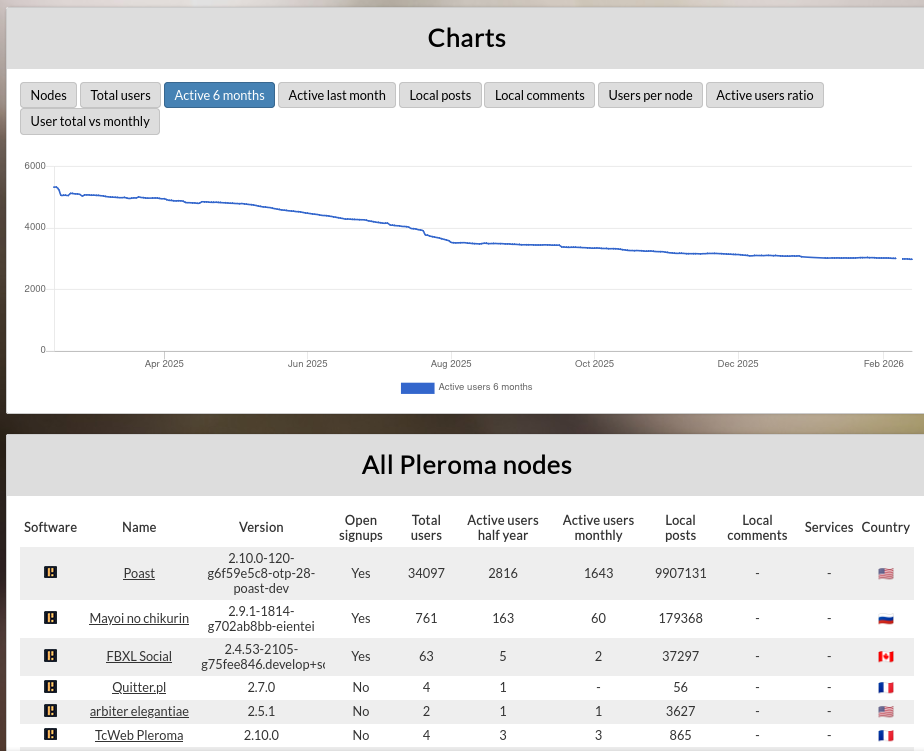Click the Pleroma icon beside Mayoi no chikurin

(50, 618)
